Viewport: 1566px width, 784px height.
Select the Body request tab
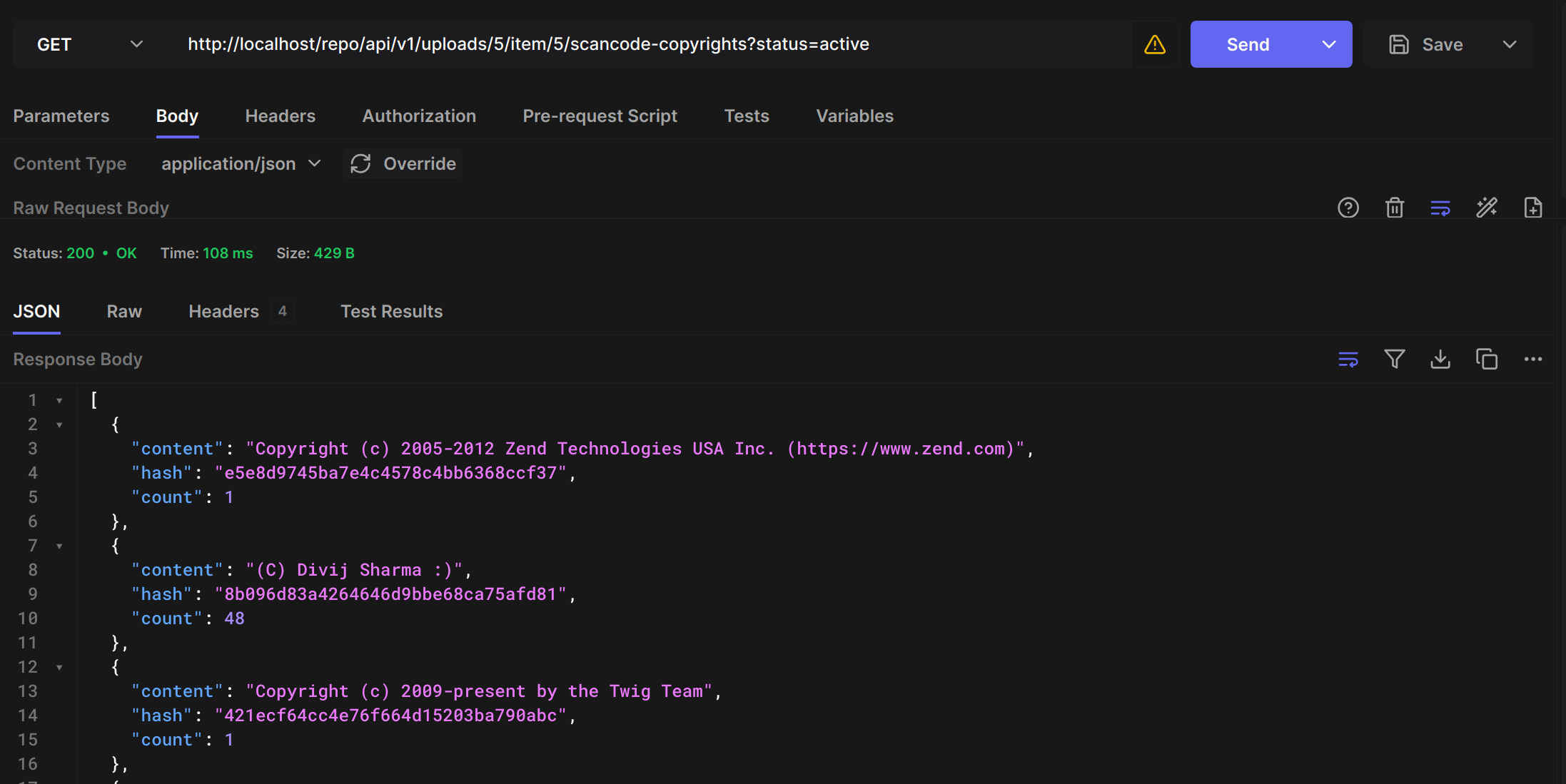[x=177, y=116]
